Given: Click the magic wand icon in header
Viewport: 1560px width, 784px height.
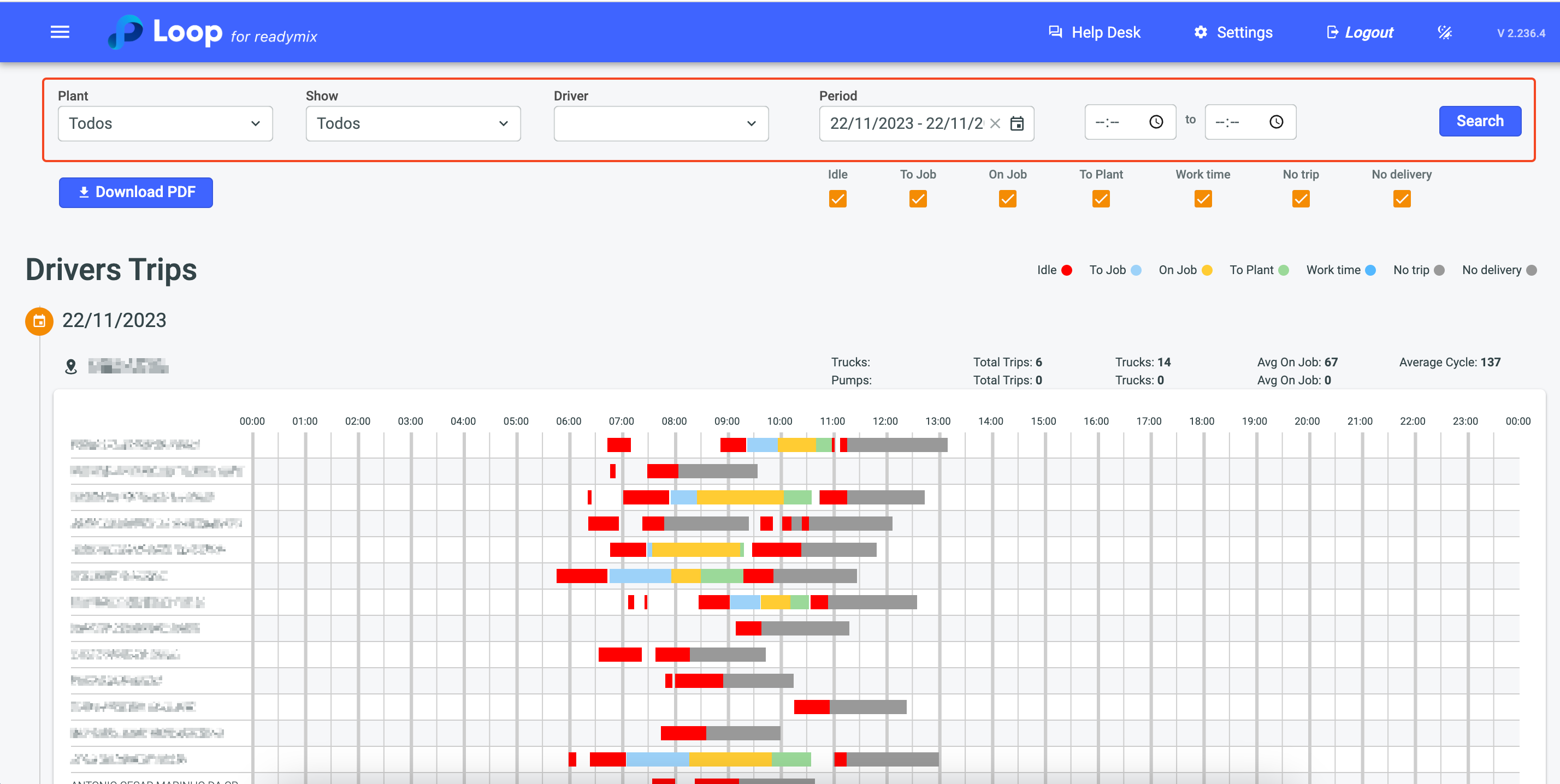Looking at the screenshot, I should (x=1444, y=33).
